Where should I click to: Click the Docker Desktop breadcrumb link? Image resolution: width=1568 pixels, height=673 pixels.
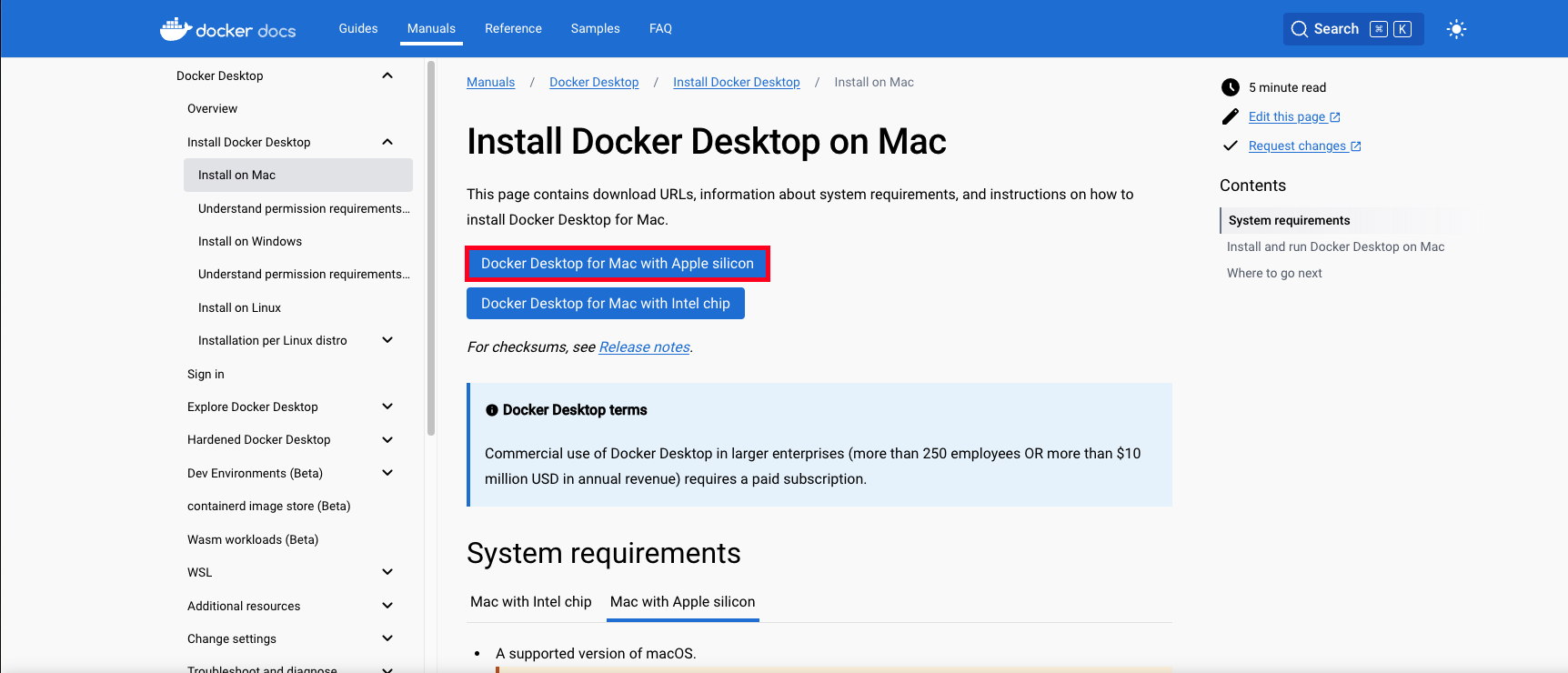pos(594,82)
